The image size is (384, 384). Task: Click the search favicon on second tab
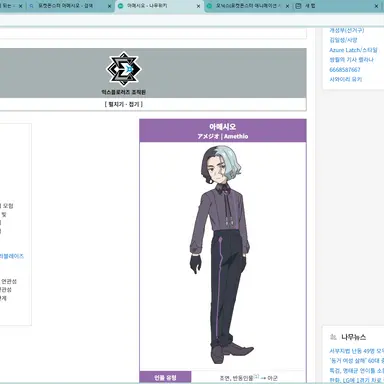coord(32,6)
